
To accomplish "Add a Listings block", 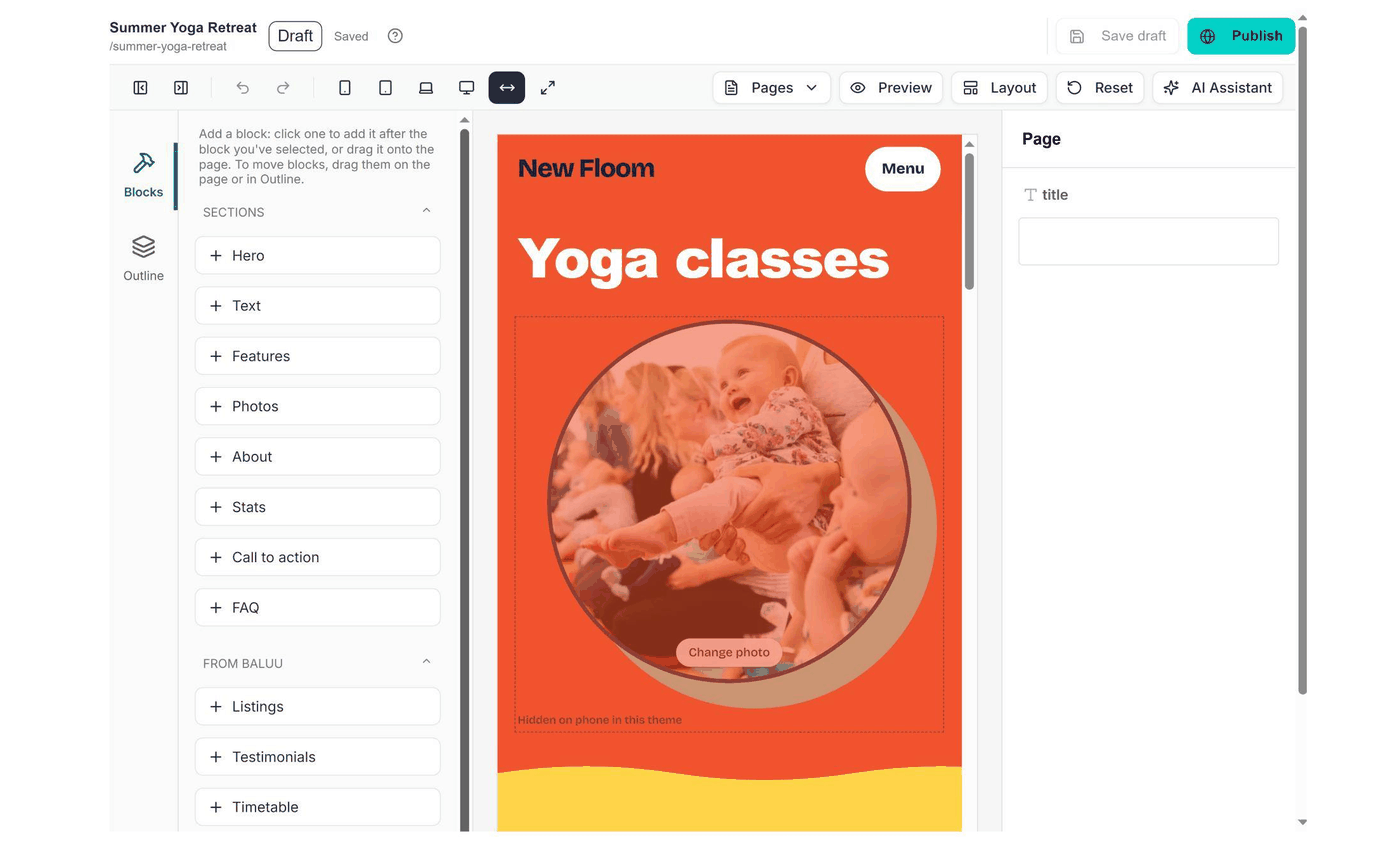I will [x=318, y=706].
